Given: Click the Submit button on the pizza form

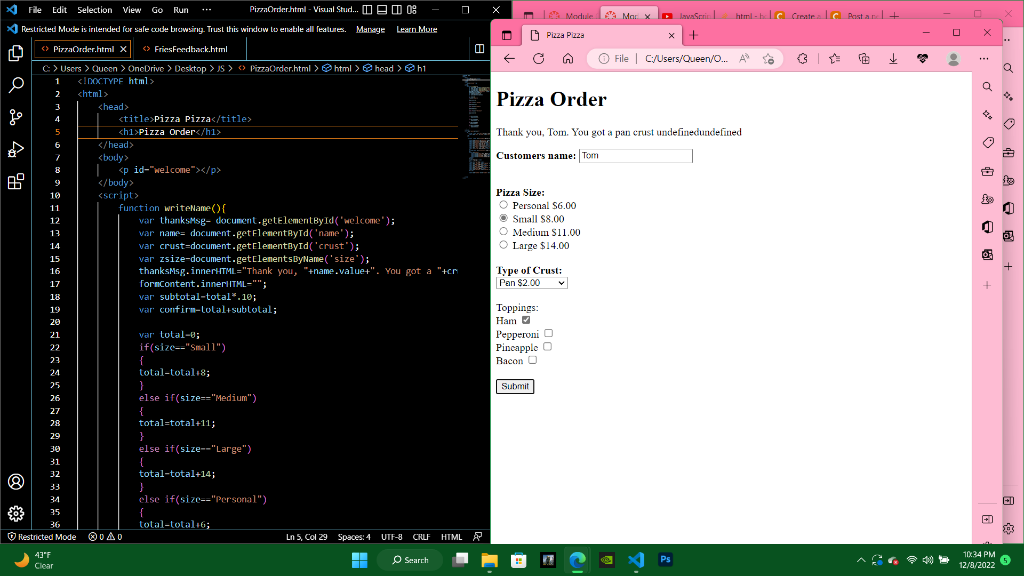Looking at the screenshot, I should [x=514, y=386].
